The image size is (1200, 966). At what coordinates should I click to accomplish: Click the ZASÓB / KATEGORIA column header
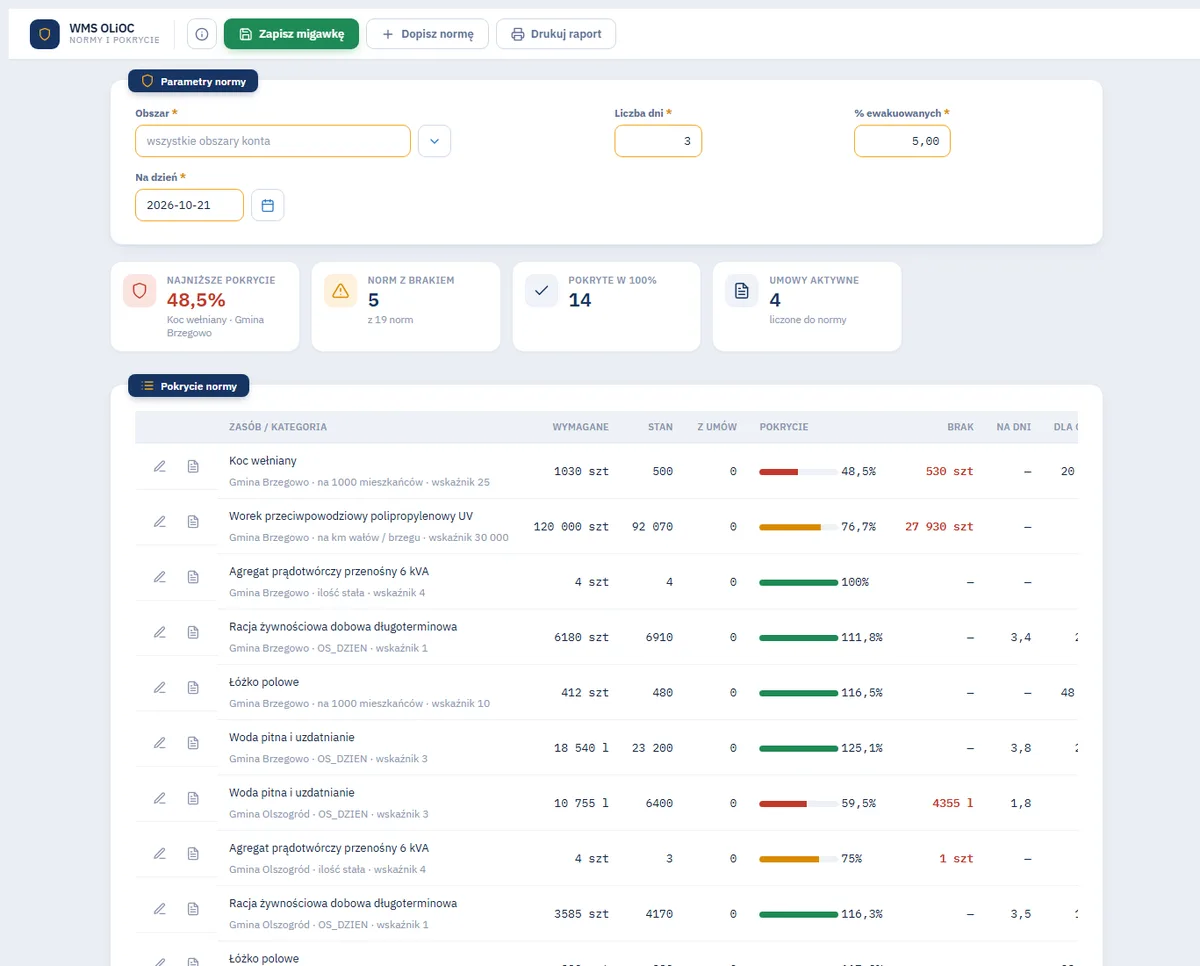278,427
